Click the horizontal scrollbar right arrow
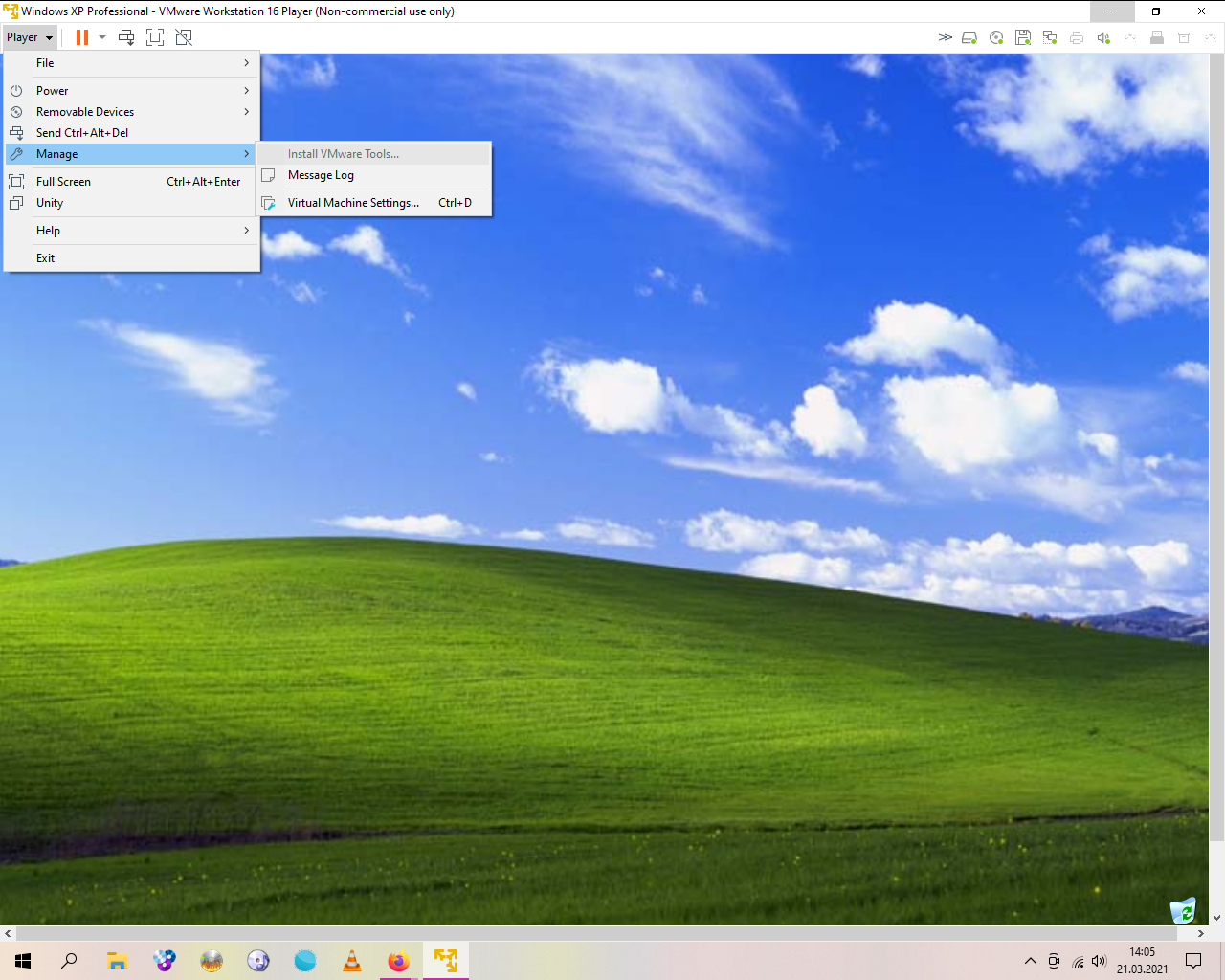 pyautogui.click(x=1201, y=933)
